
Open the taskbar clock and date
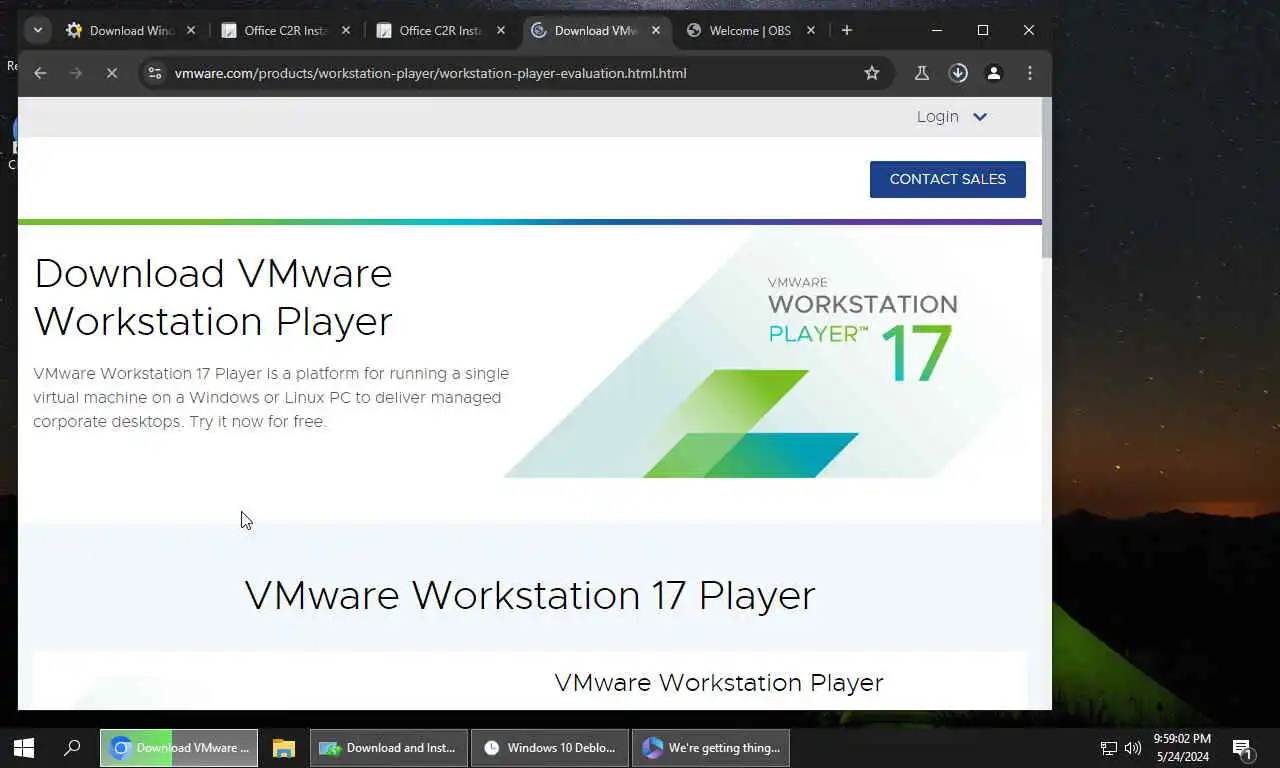click(1182, 748)
